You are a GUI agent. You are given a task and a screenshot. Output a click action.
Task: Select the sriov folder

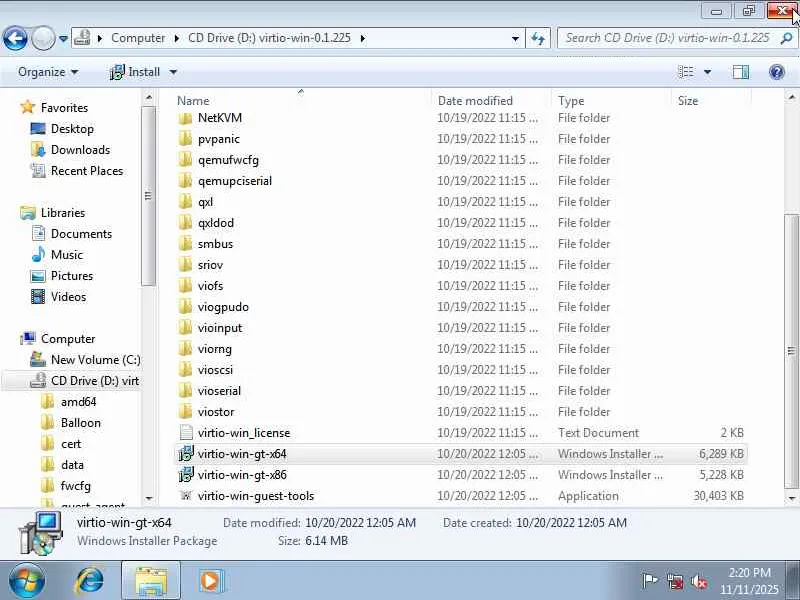tap(210, 265)
